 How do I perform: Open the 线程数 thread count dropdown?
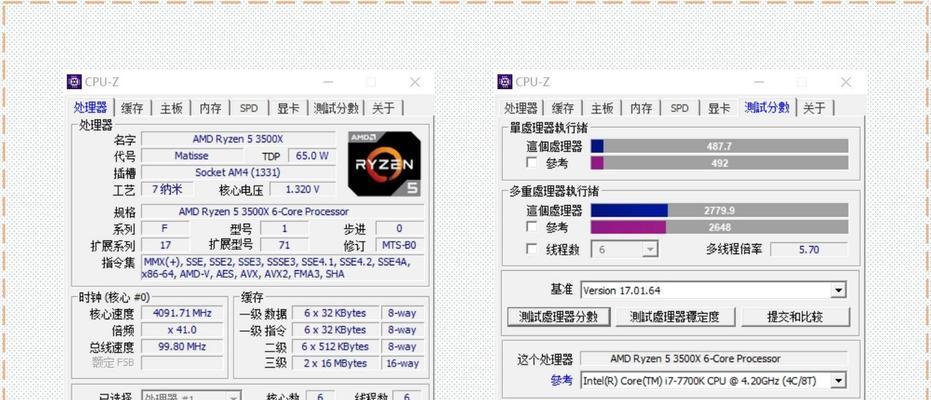click(x=625, y=250)
